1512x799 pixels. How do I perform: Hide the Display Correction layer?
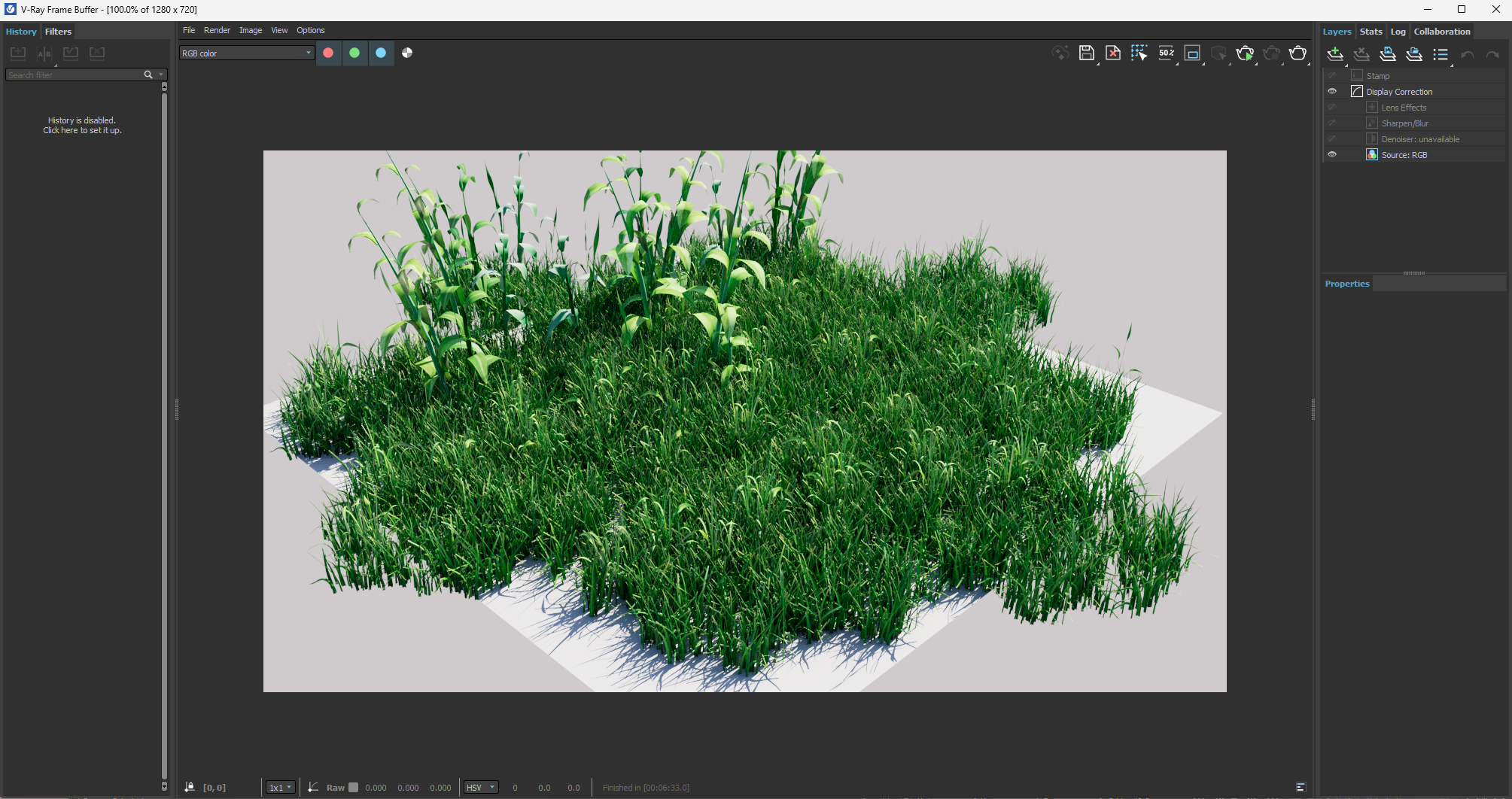1332,92
